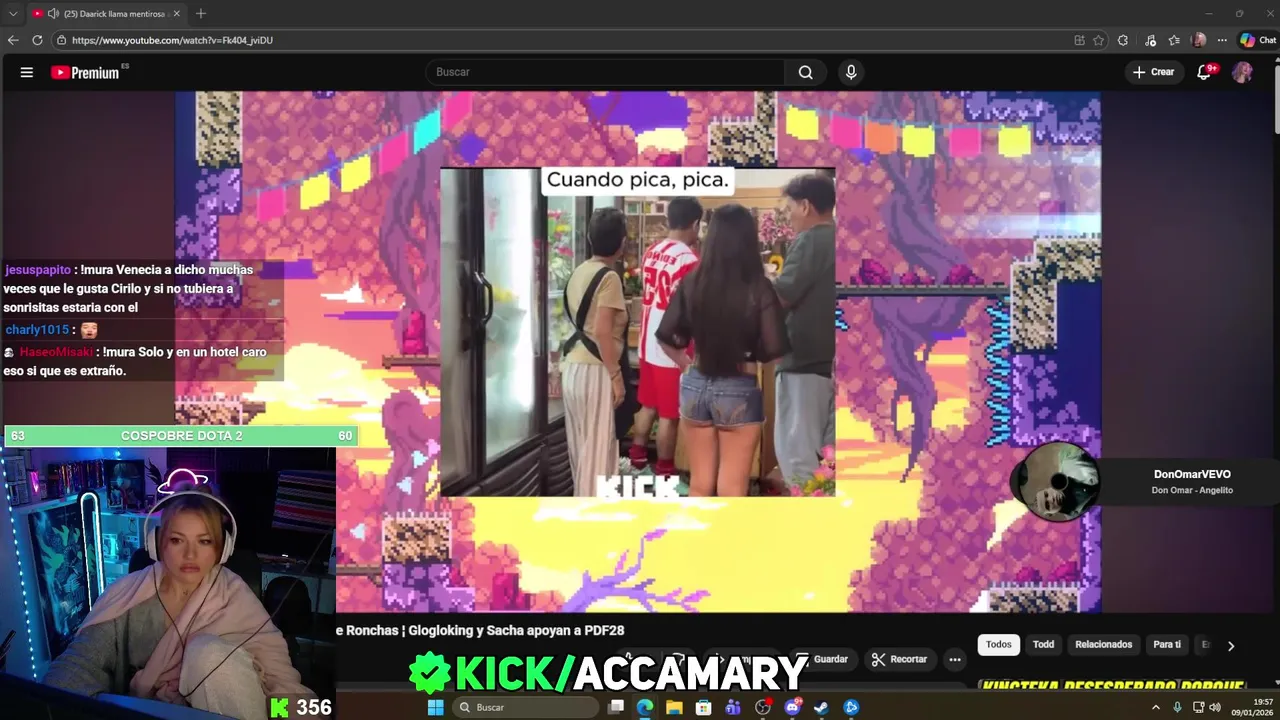The height and width of the screenshot is (720, 1280).
Task: Click the browser address bar URL
Action: (x=172, y=40)
